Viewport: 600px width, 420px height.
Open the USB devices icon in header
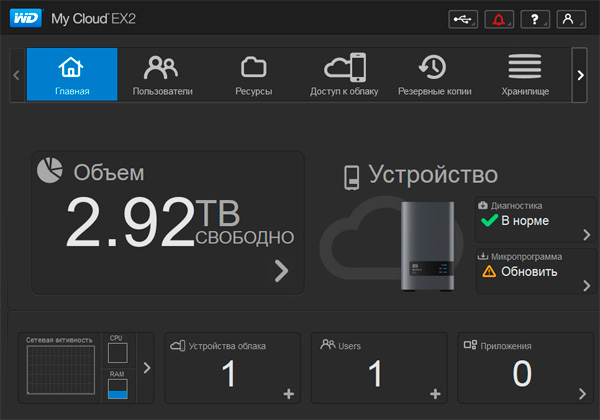[x=466, y=19]
